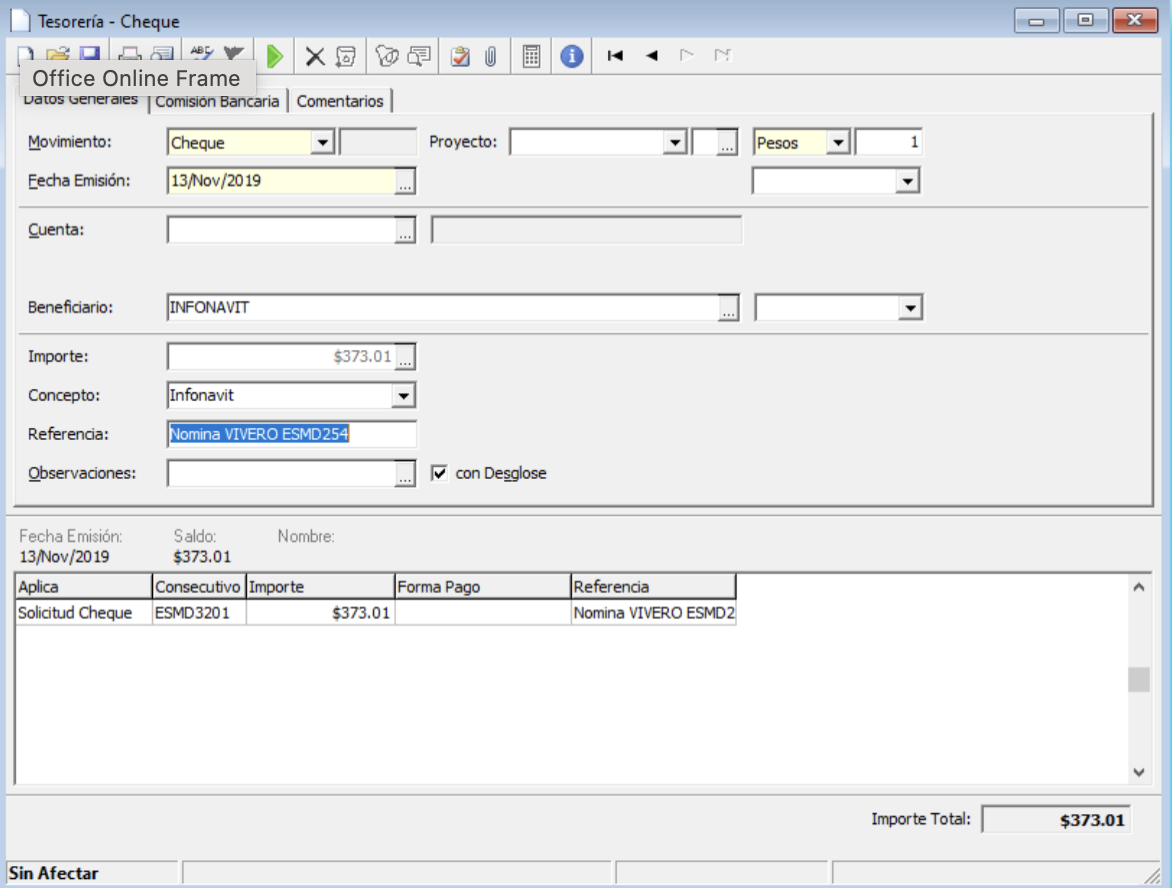Click the empty Forma Pago grid cell
Image resolution: width=1172 pixels, height=888 pixels.
coord(482,613)
